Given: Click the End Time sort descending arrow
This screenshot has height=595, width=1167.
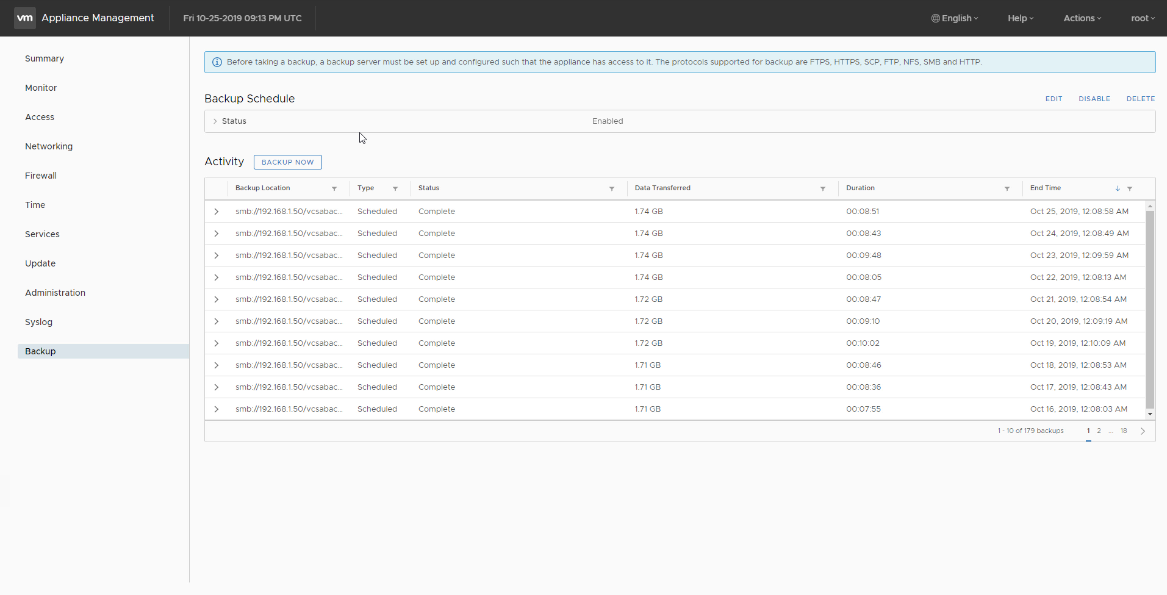Looking at the screenshot, I should click(1117, 188).
